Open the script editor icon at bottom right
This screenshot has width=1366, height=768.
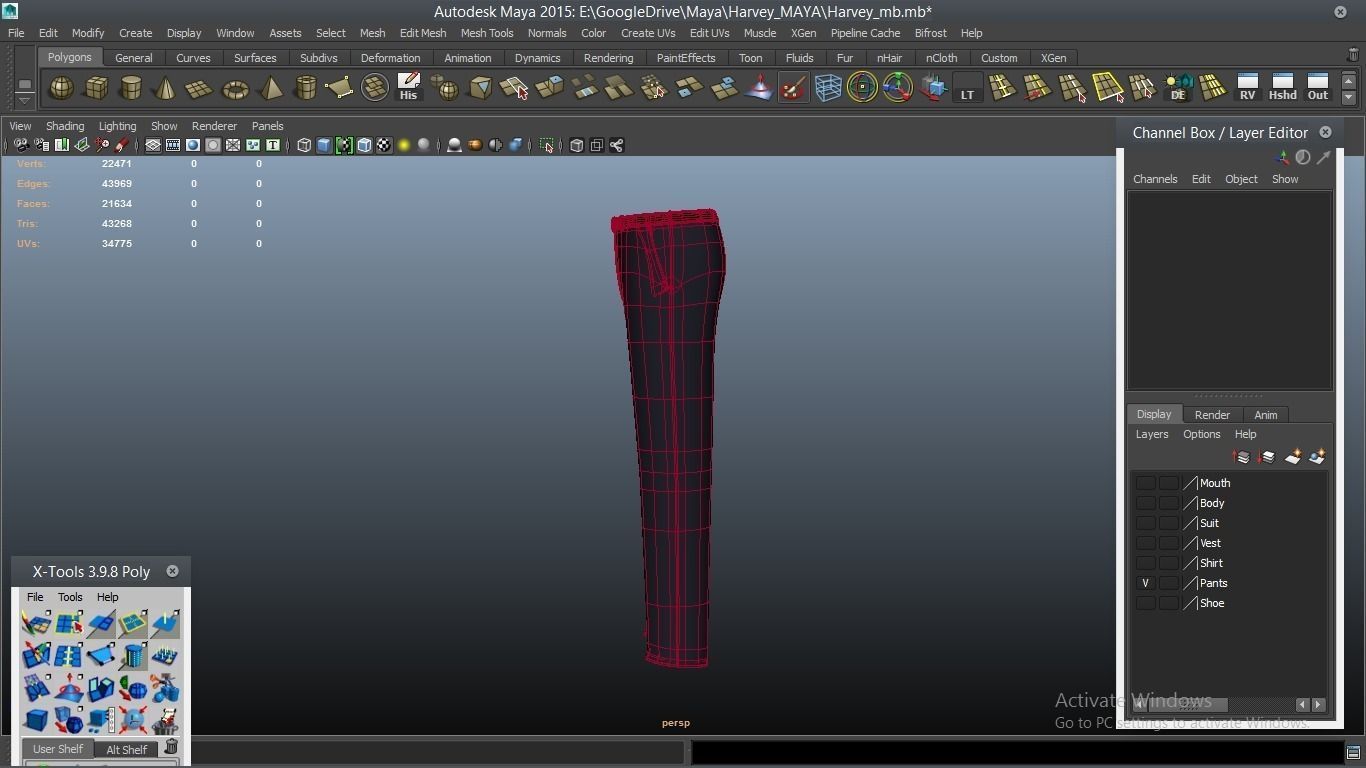pyautogui.click(x=1353, y=752)
